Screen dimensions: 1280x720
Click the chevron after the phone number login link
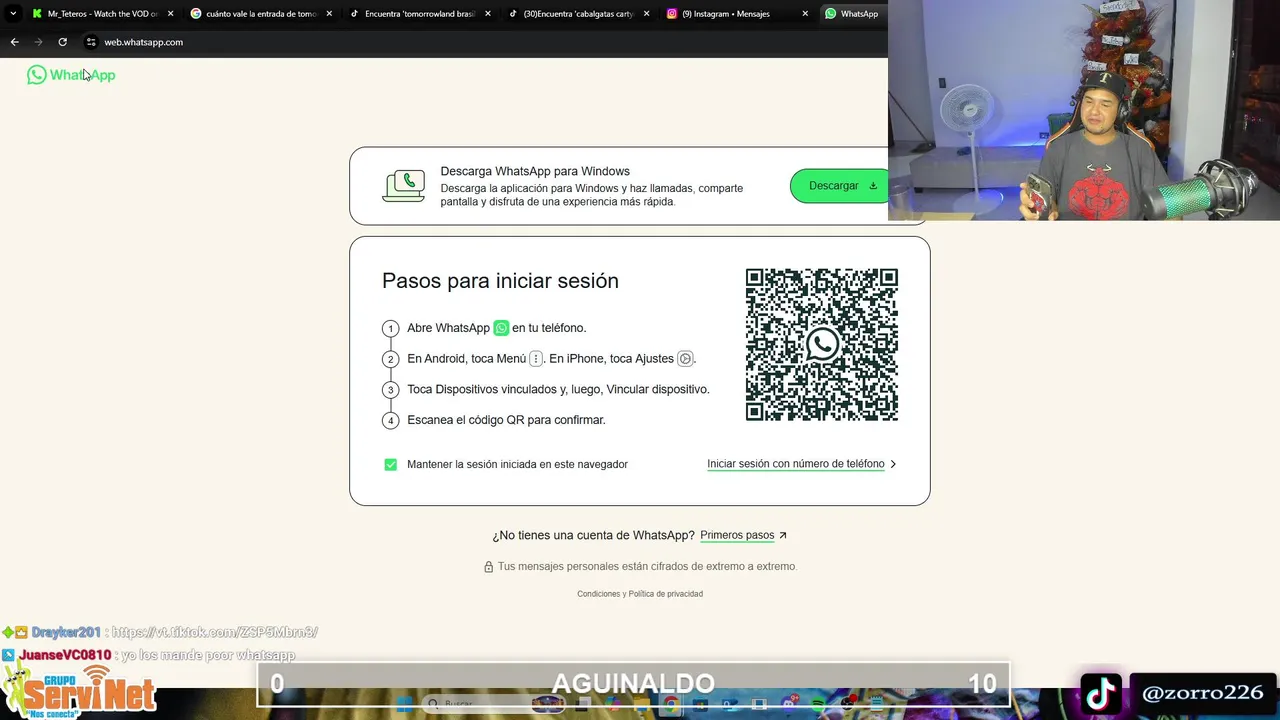(x=893, y=464)
